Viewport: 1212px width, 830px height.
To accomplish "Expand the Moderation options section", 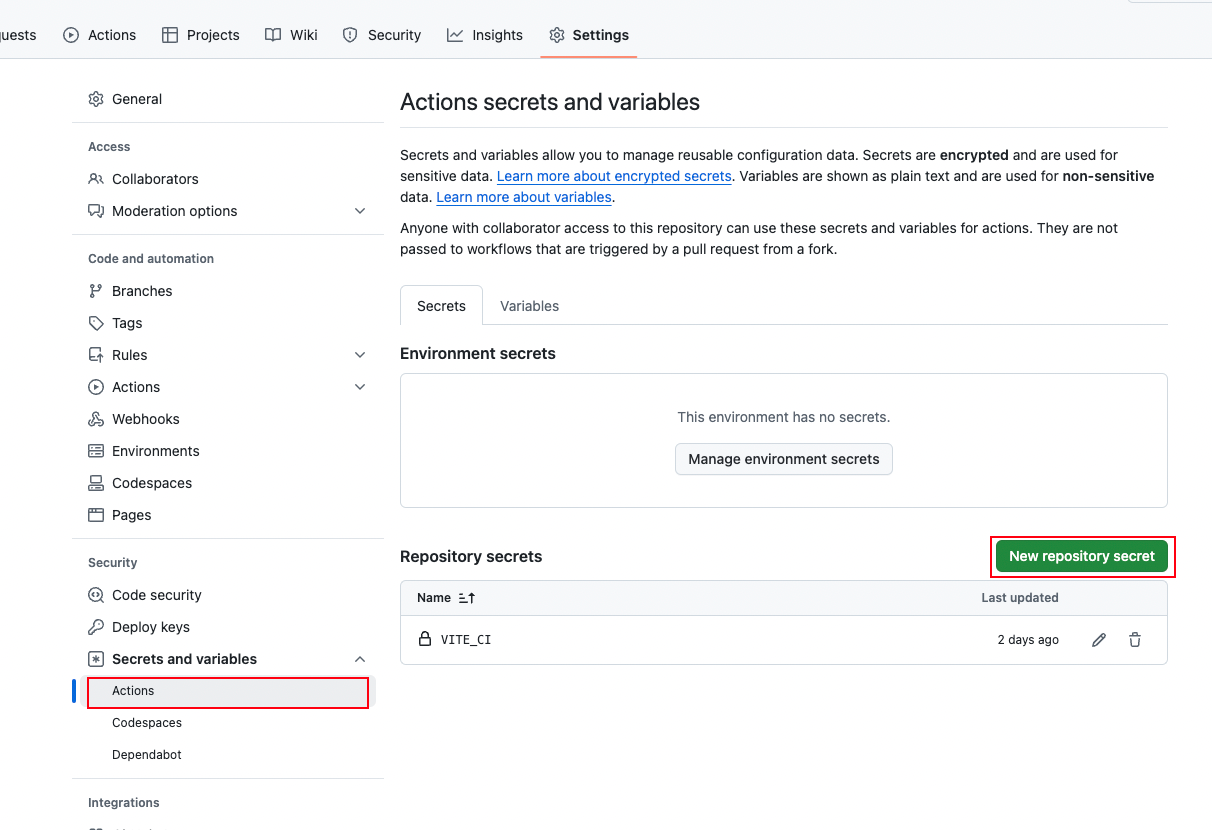I will 360,211.
